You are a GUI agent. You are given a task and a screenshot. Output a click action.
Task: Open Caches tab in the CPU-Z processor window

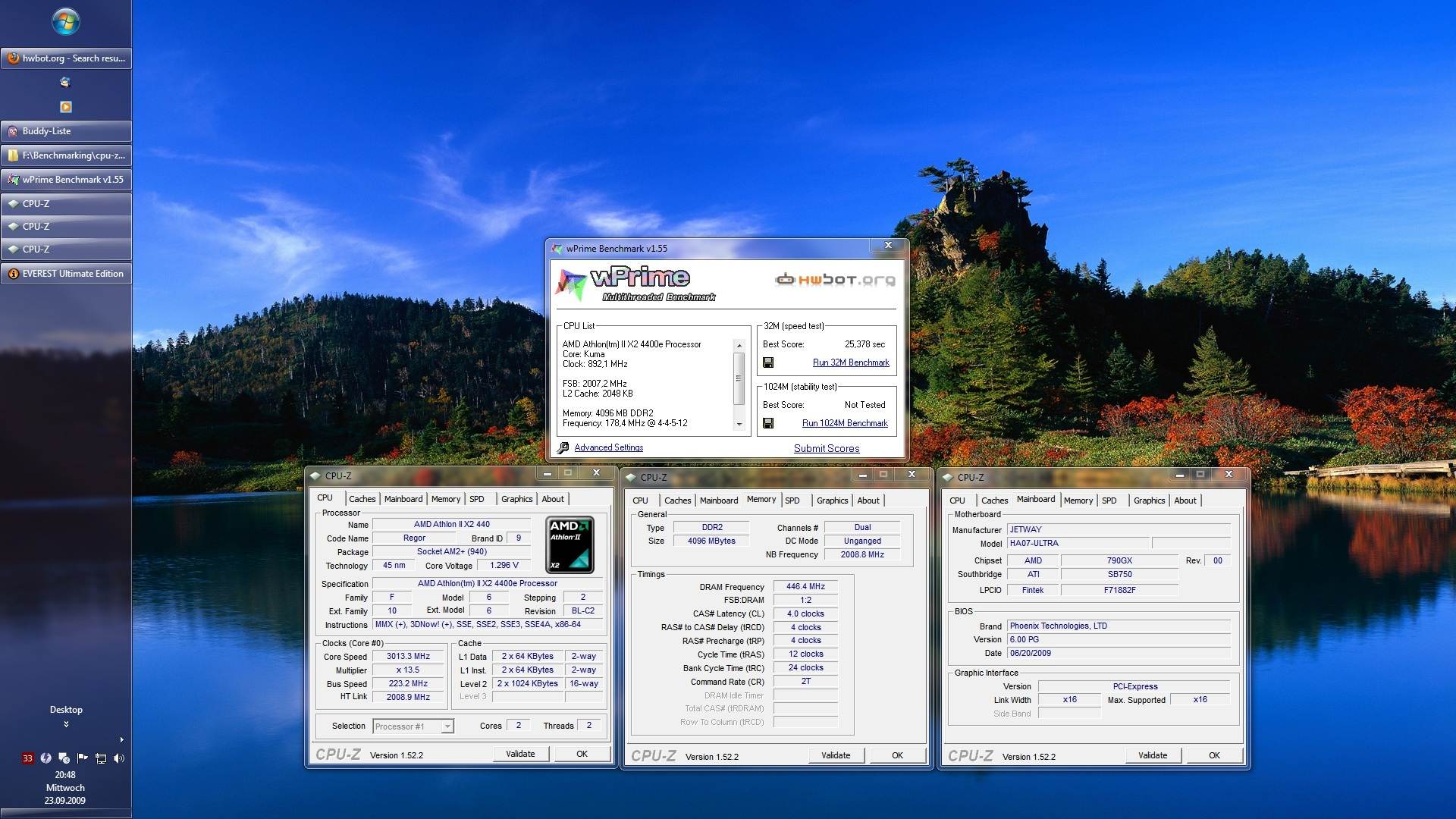(362, 499)
